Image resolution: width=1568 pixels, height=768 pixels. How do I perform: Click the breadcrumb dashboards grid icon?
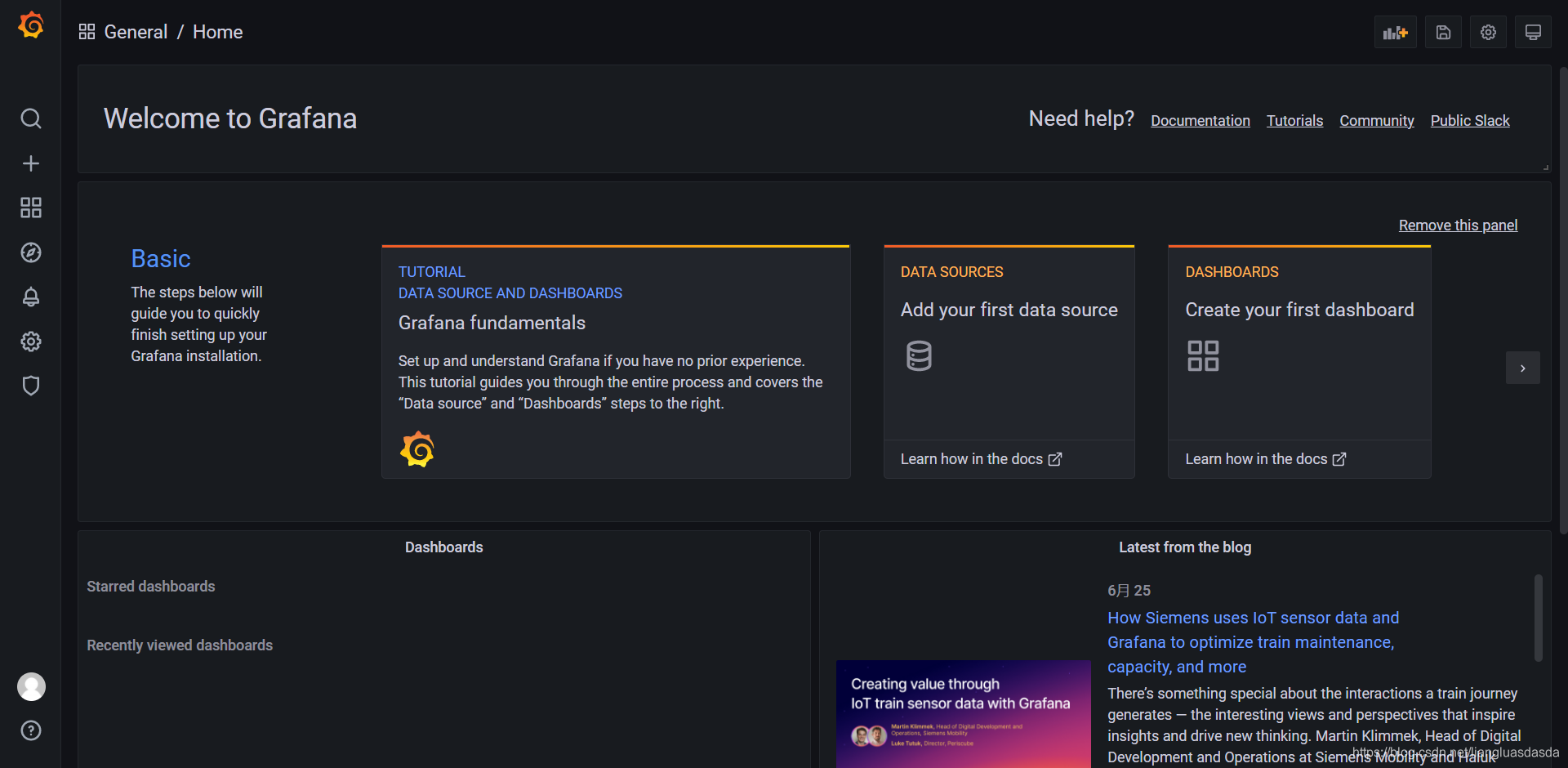(x=87, y=32)
